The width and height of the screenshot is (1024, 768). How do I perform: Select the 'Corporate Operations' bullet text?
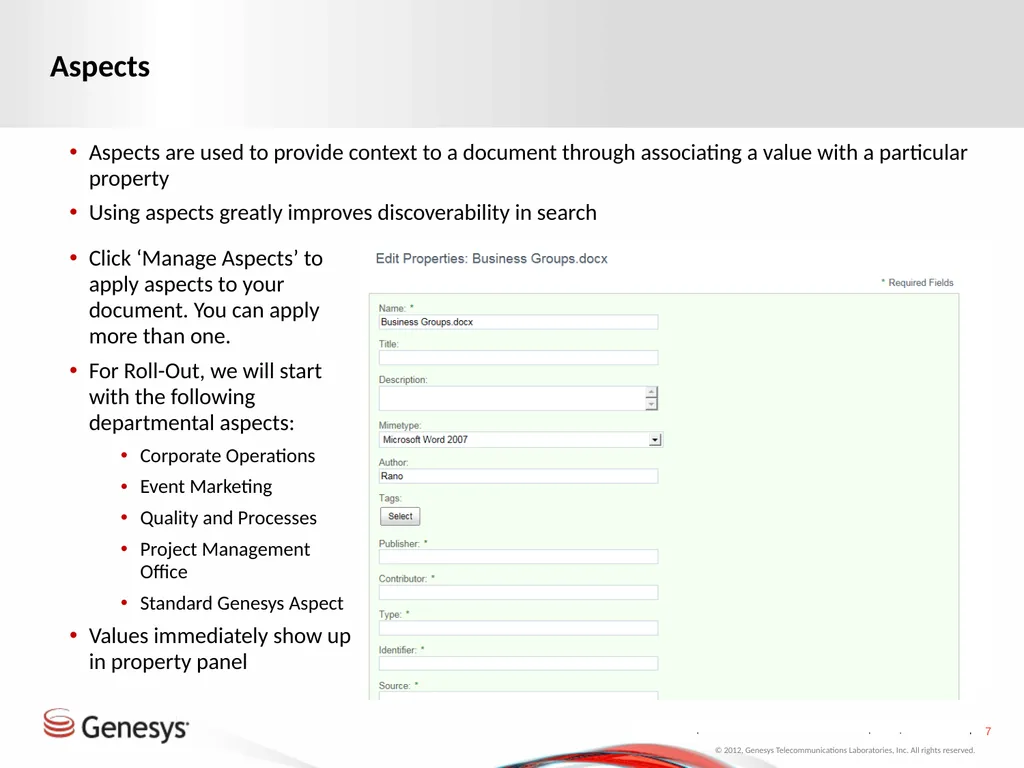tap(227, 456)
